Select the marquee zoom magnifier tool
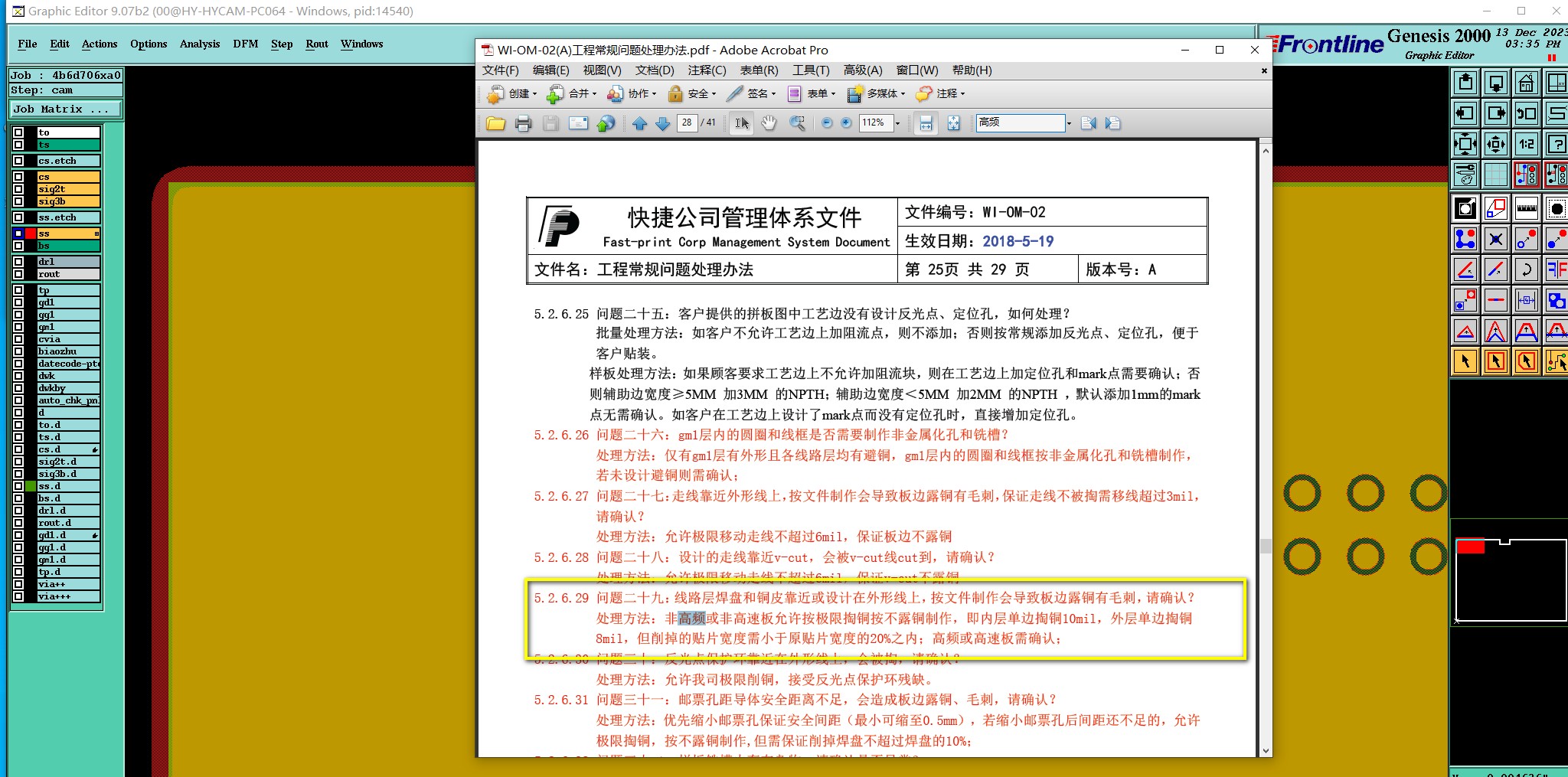The height and width of the screenshot is (777, 1568). [797, 123]
